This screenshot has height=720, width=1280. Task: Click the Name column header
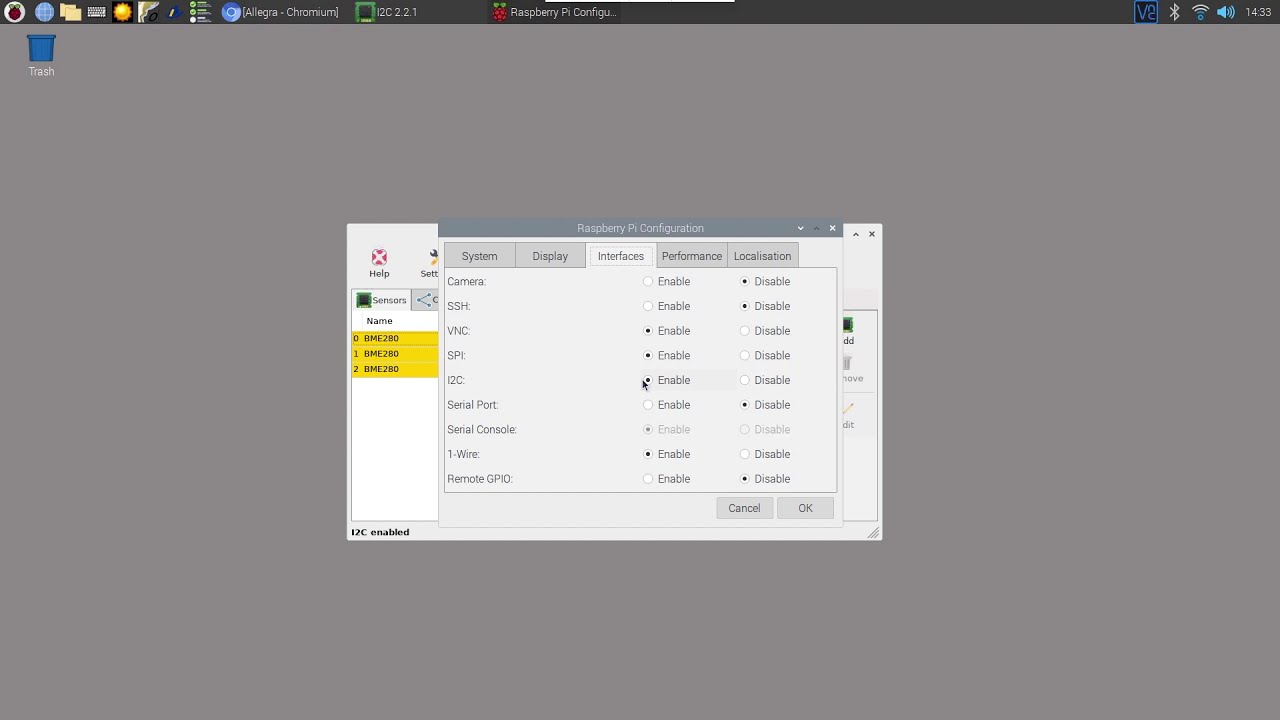(379, 321)
